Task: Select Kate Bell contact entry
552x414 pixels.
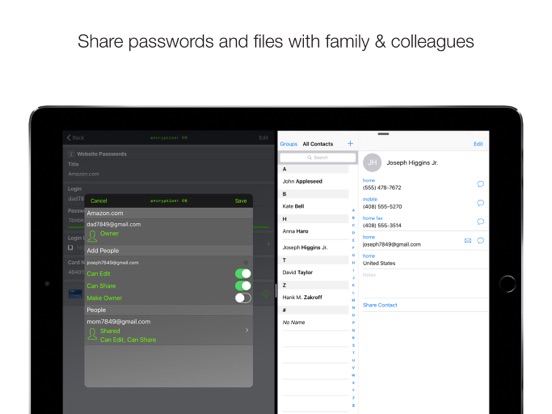Action: (x=293, y=206)
